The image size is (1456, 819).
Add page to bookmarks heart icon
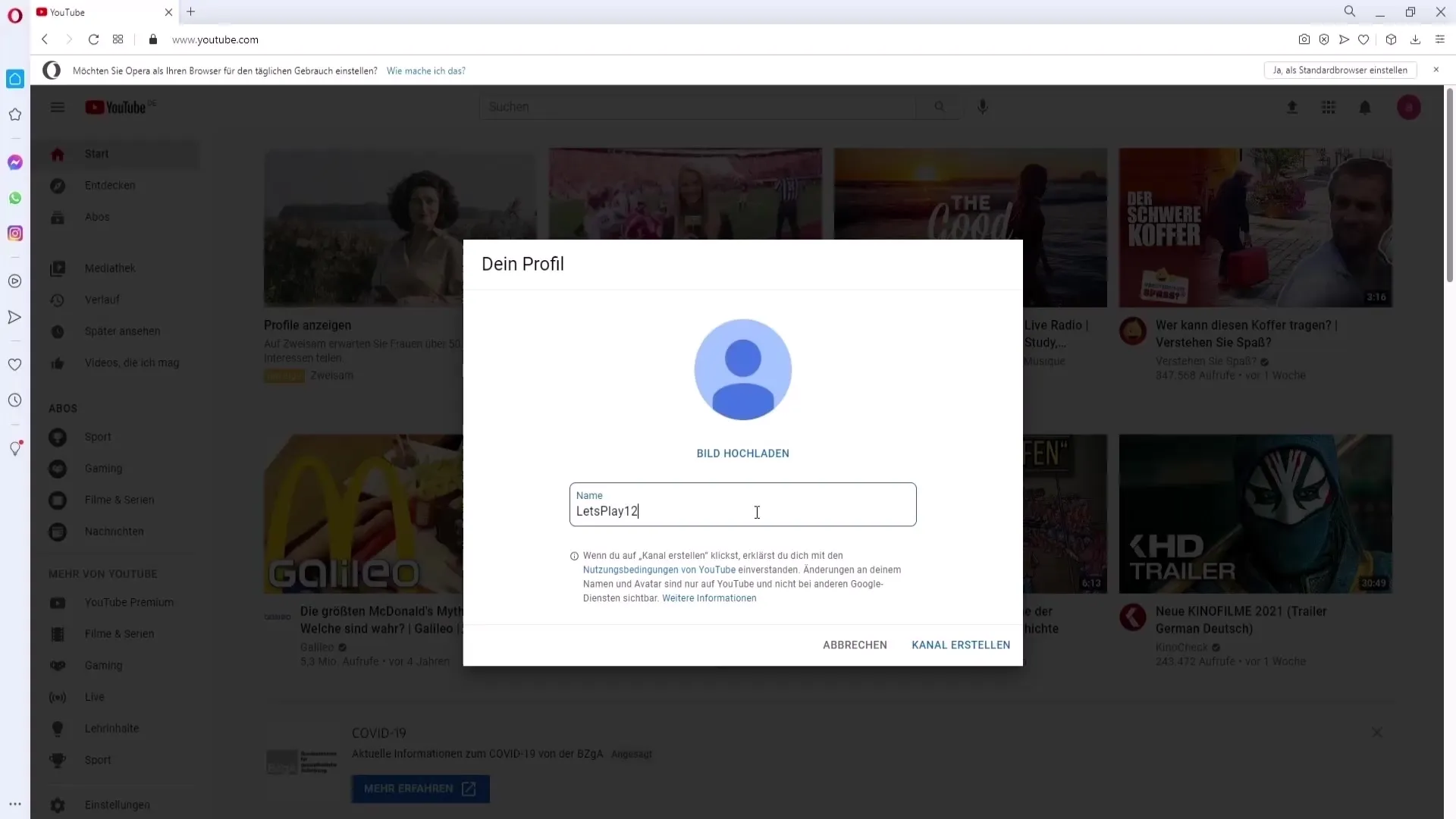point(1363,39)
